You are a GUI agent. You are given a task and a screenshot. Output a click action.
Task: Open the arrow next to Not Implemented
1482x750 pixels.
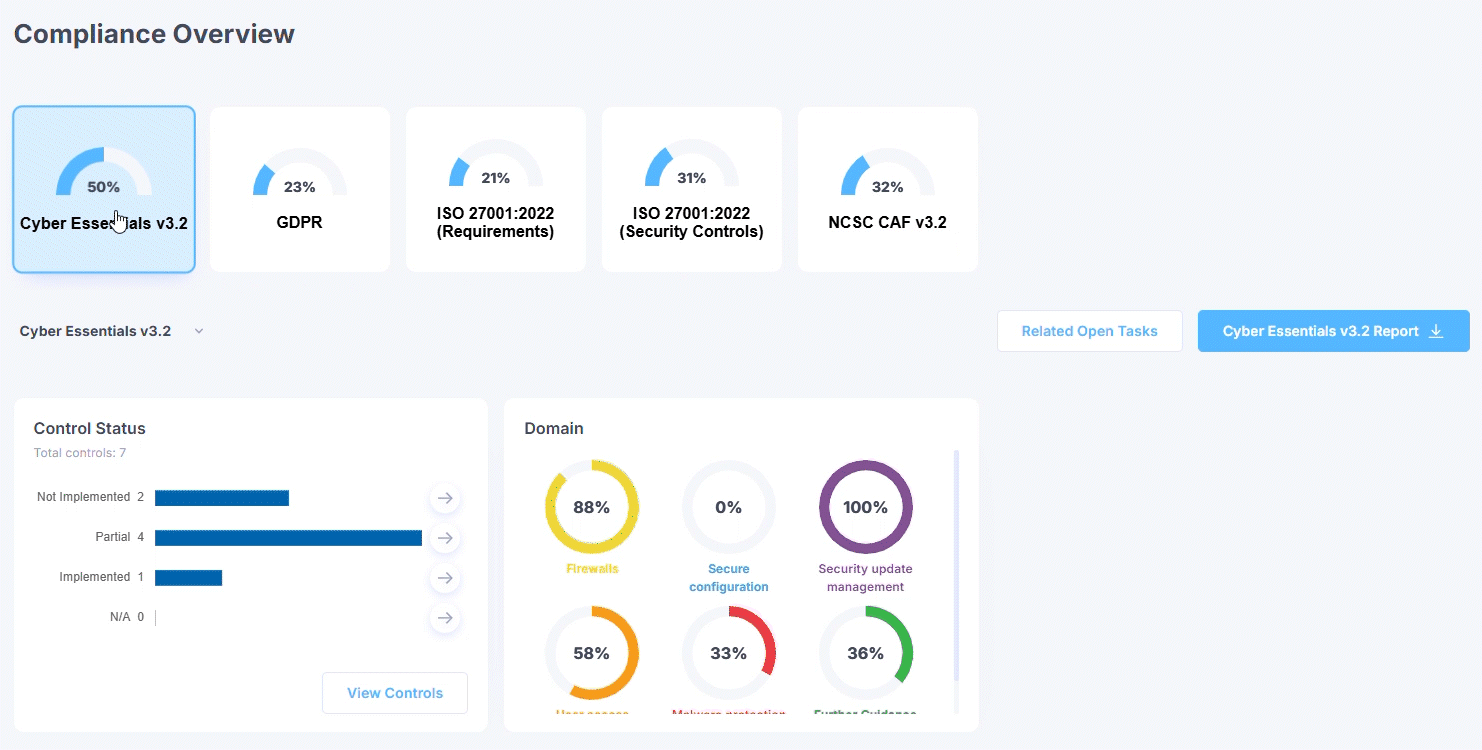446,497
